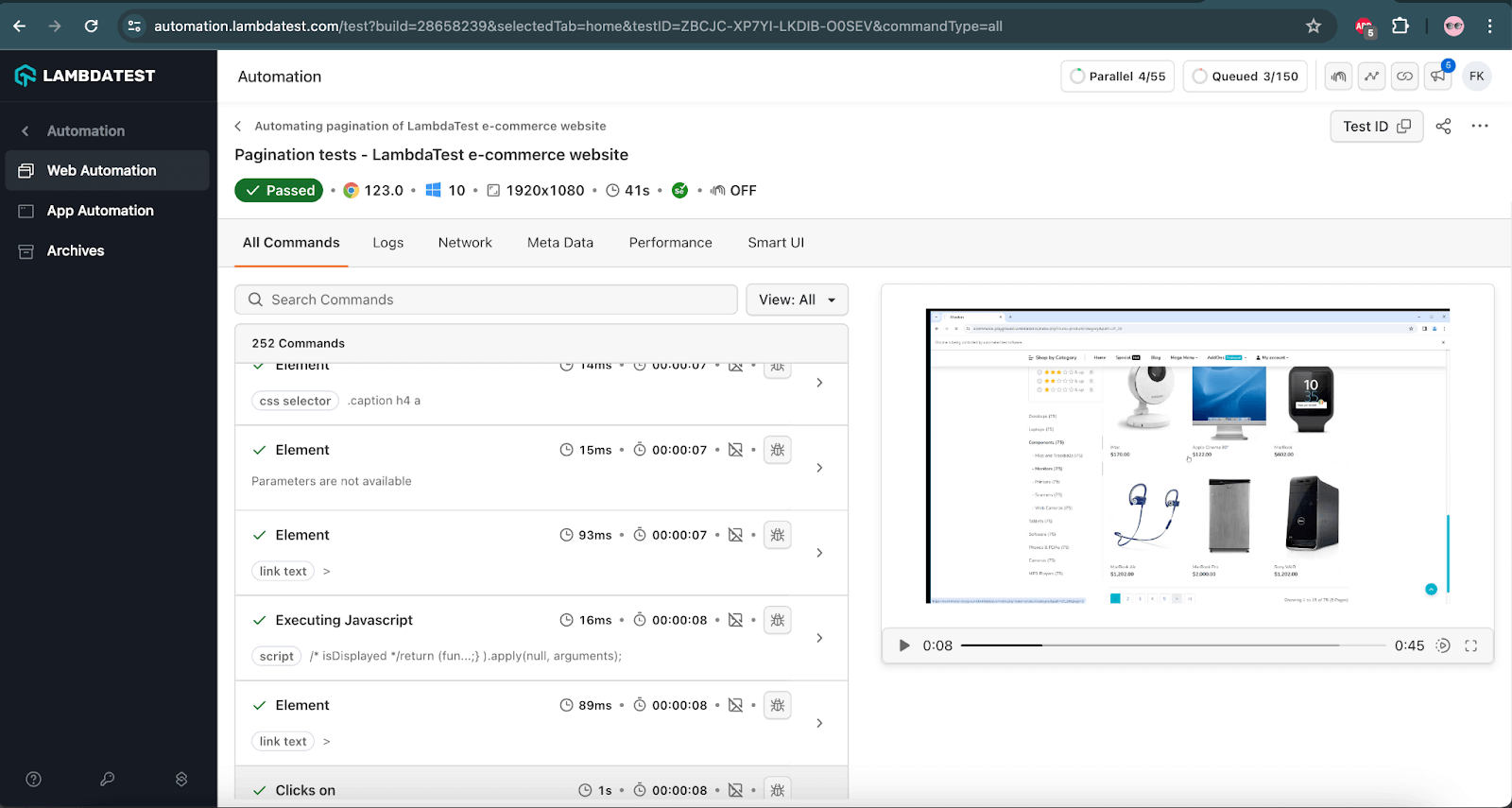Click the screenshot icon on 15ms Element row
This screenshot has height=808, width=1512.
point(735,450)
